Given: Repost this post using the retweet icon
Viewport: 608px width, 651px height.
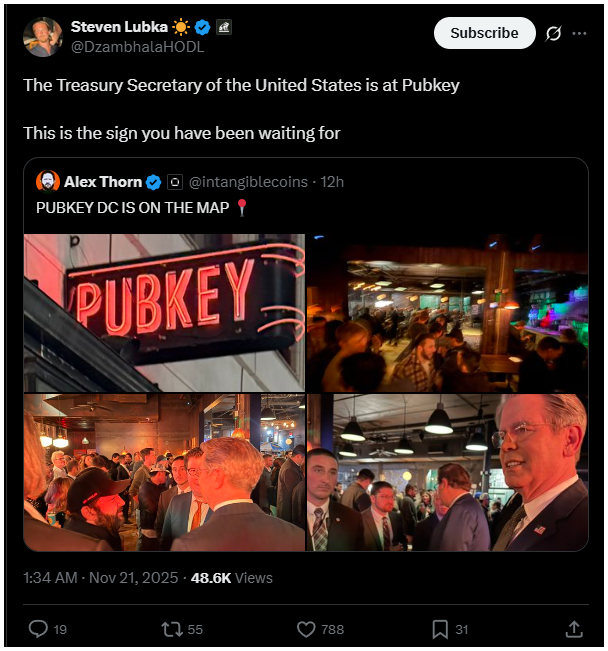Looking at the screenshot, I should [x=172, y=628].
